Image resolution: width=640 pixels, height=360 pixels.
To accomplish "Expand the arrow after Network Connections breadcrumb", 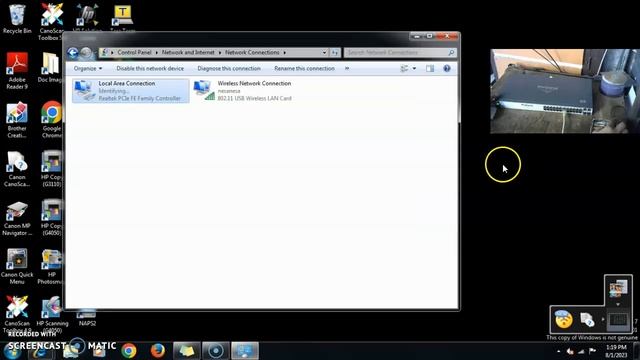I will pyautogui.click(x=284, y=53).
